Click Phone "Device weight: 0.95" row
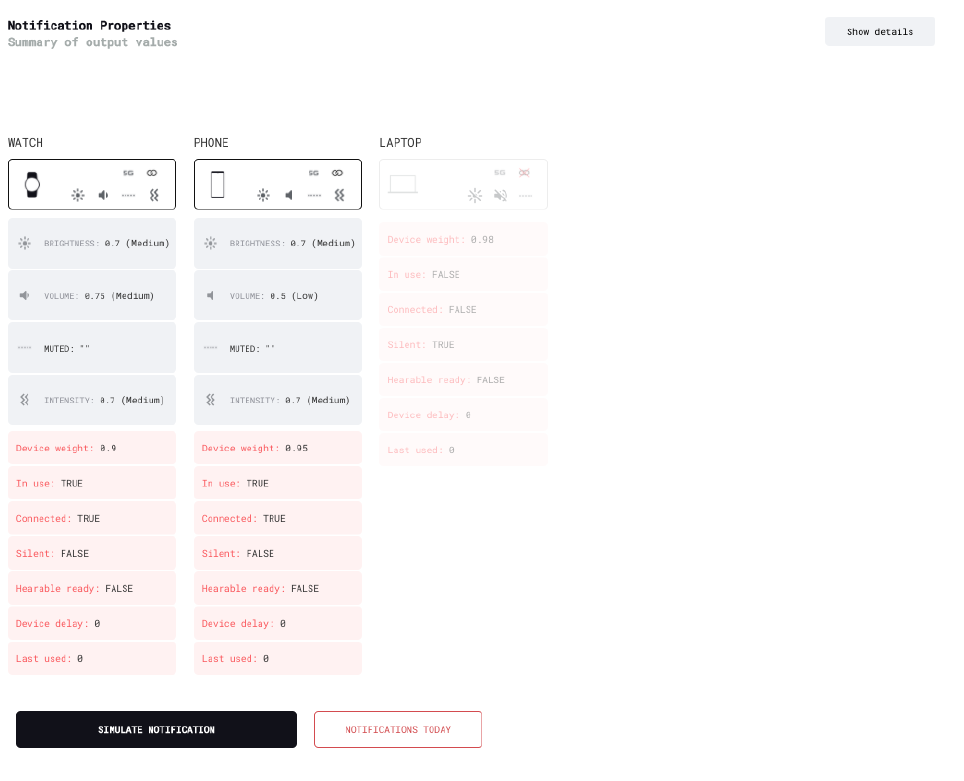This screenshot has height=781, width=964. pos(278,448)
